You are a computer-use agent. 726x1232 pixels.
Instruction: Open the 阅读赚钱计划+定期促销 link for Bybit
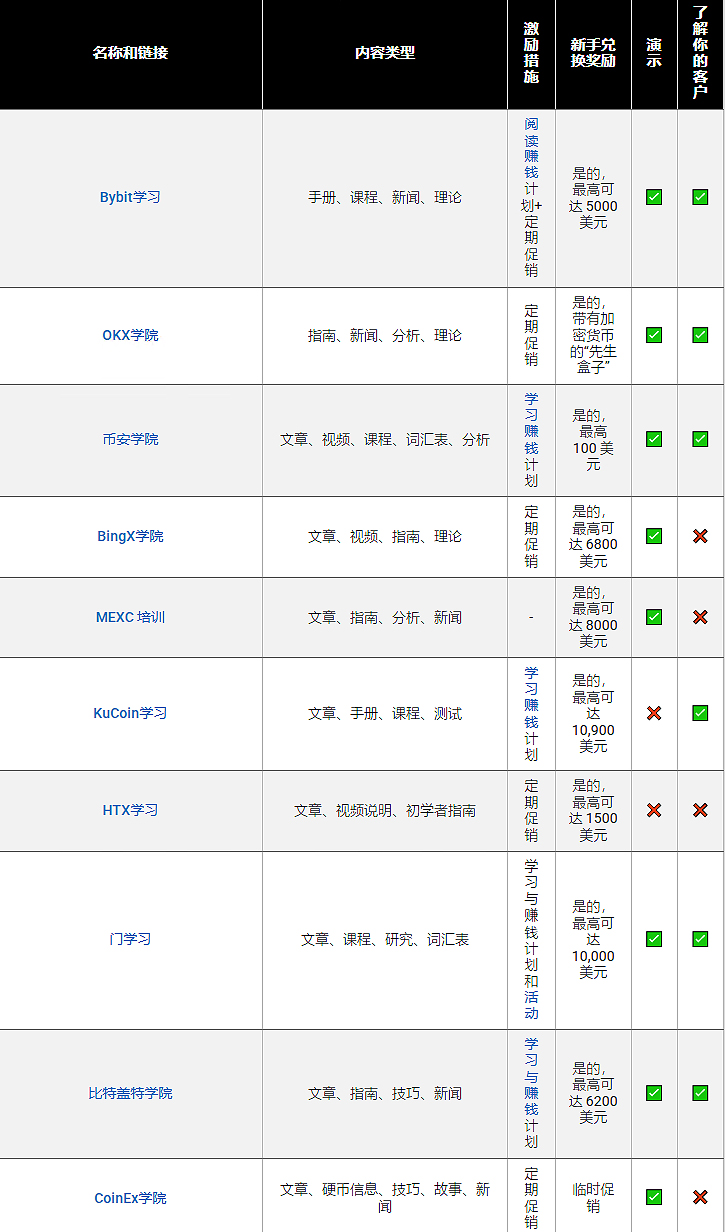click(x=531, y=197)
